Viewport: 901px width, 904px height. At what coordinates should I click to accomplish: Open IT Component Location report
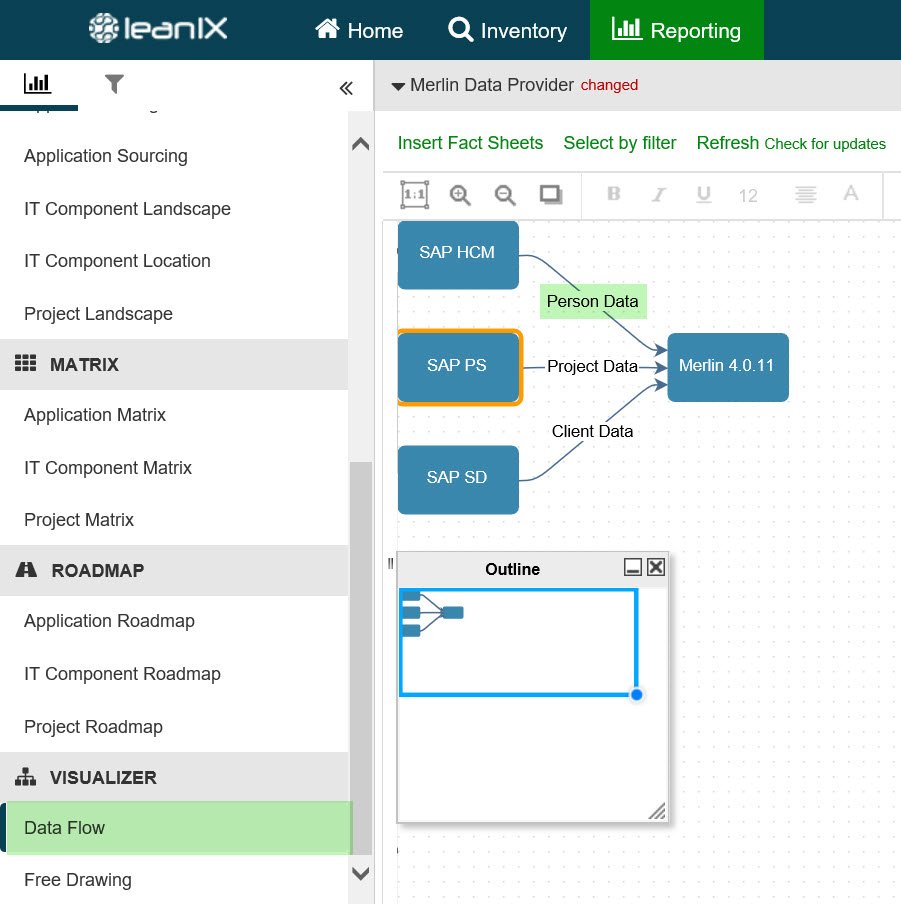(x=117, y=261)
